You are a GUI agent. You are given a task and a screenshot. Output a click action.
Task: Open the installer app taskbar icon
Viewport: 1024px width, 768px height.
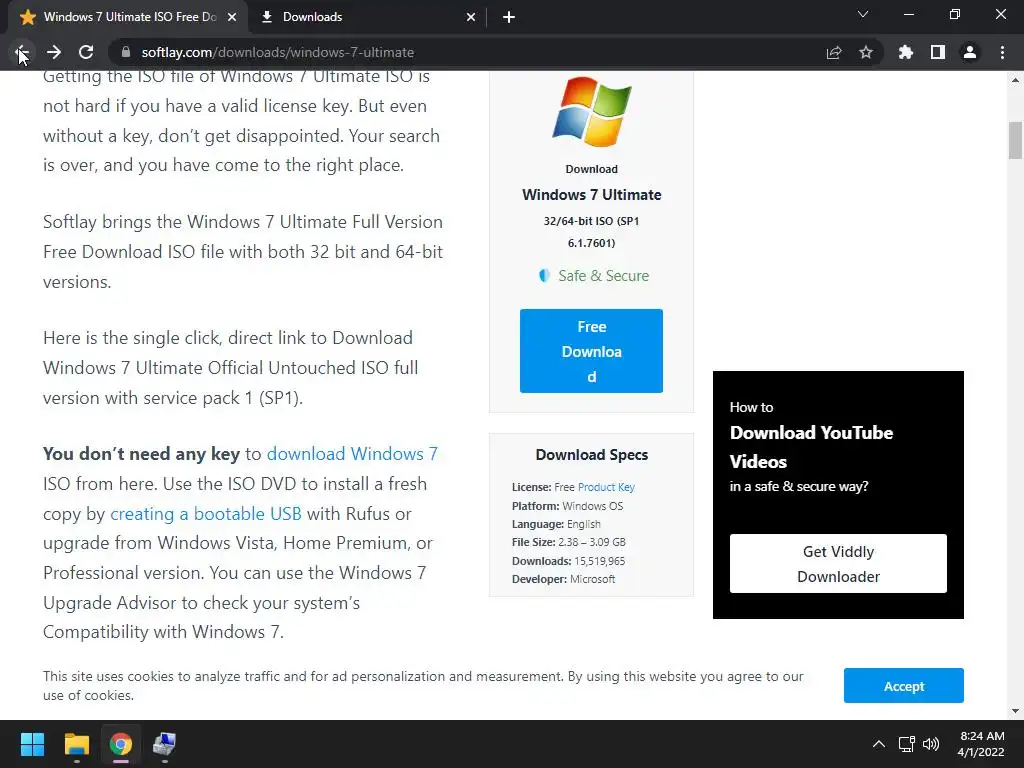click(165, 744)
